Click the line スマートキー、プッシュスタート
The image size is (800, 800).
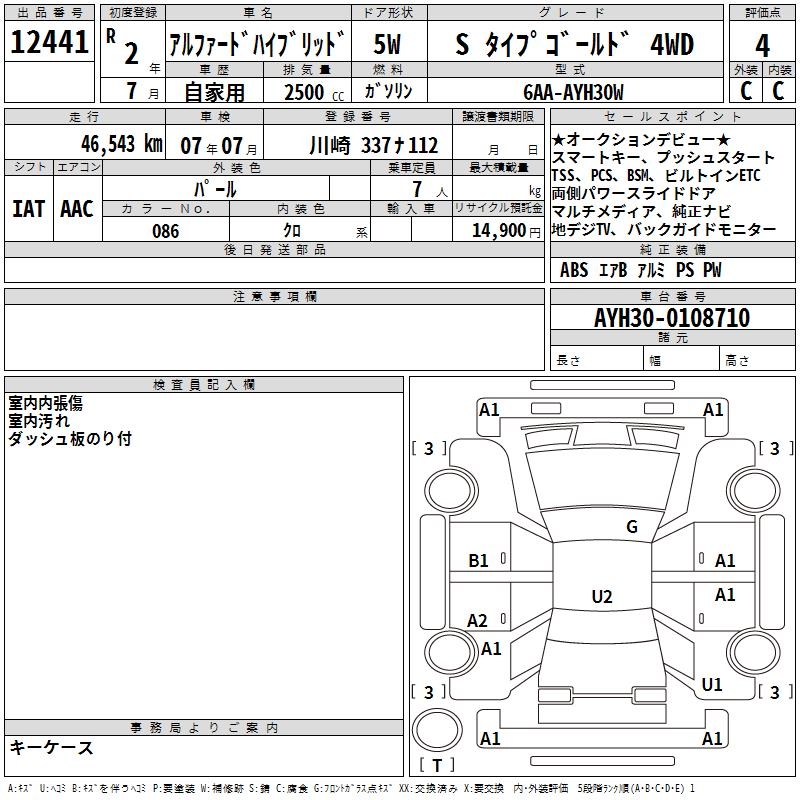click(663, 157)
